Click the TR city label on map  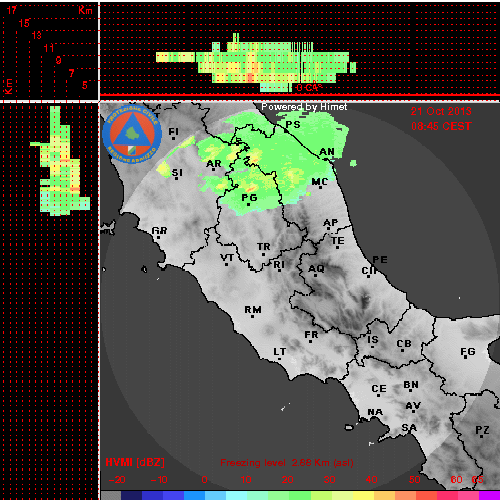tap(264, 247)
